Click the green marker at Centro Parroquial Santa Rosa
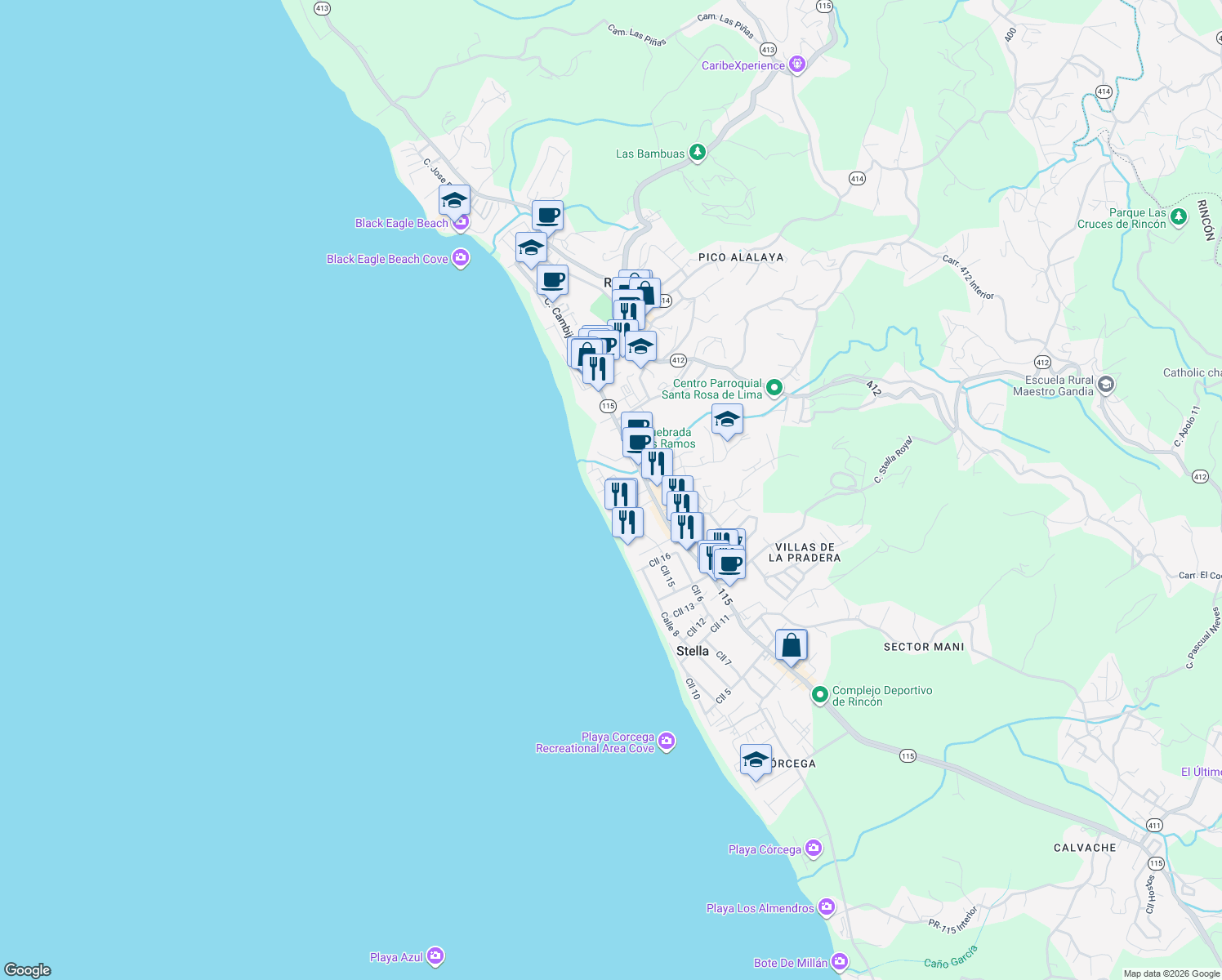Image resolution: width=1222 pixels, height=980 pixels. pos(774,387)
